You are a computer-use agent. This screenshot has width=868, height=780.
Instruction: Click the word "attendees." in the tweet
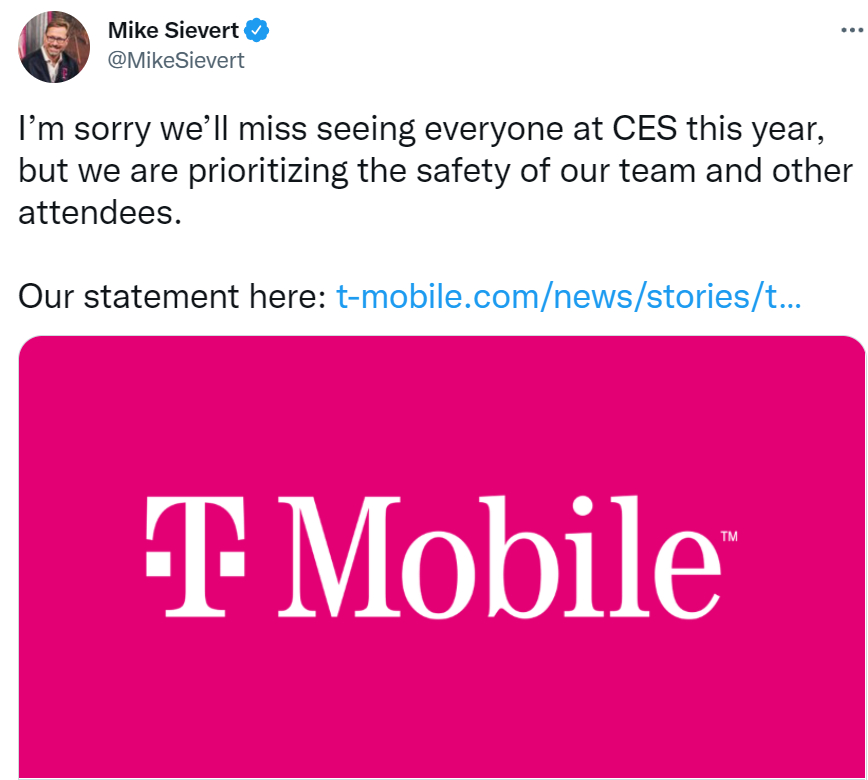101,213
